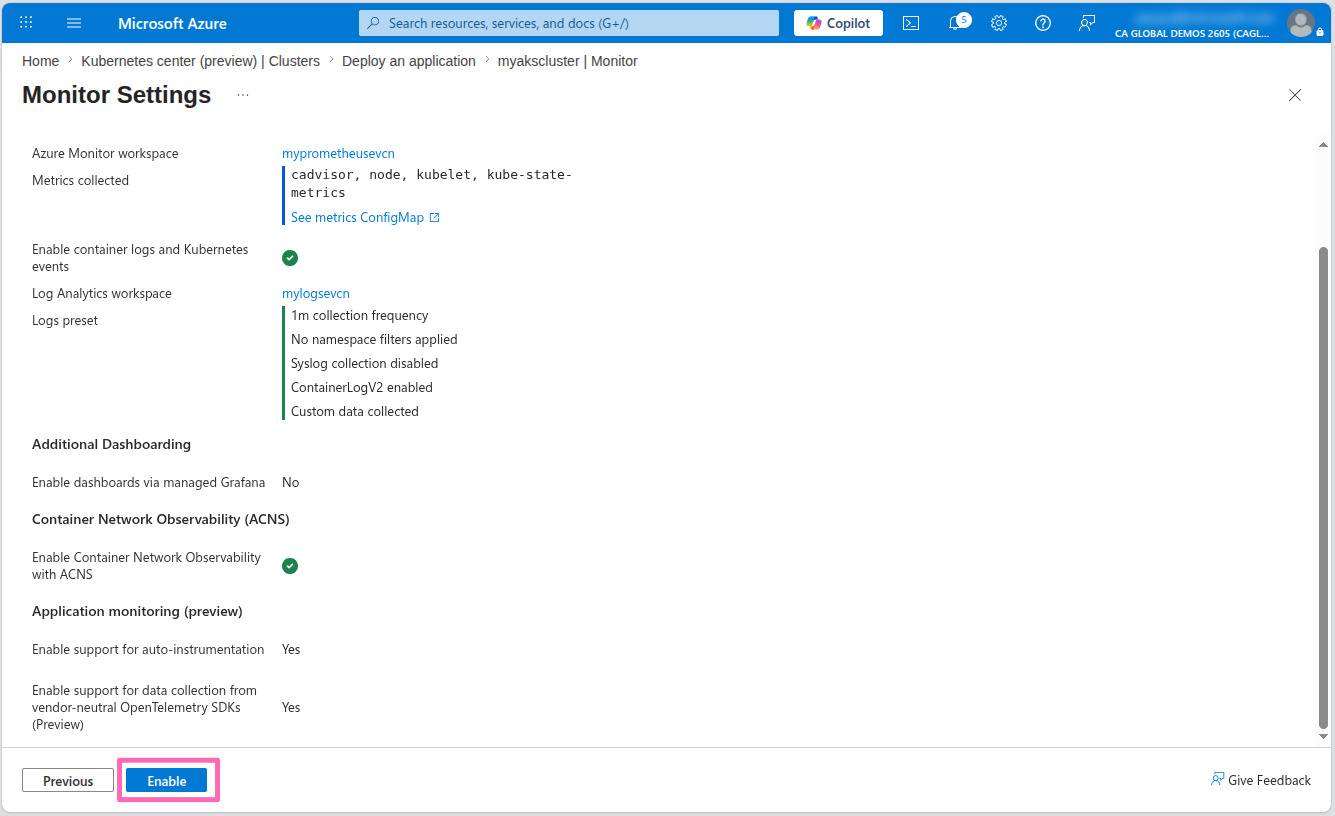Open the myprometheusevcn workspace link
This screenshot has height=816, width=1335.
[338, 154]
